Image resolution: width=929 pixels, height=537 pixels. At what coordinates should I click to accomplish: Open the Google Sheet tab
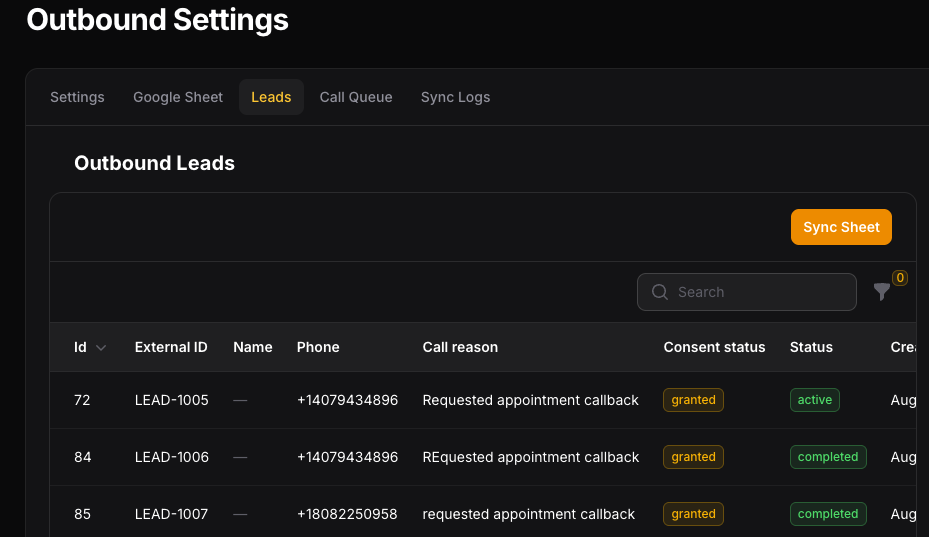pyautogui.click(x=178, y=97)
